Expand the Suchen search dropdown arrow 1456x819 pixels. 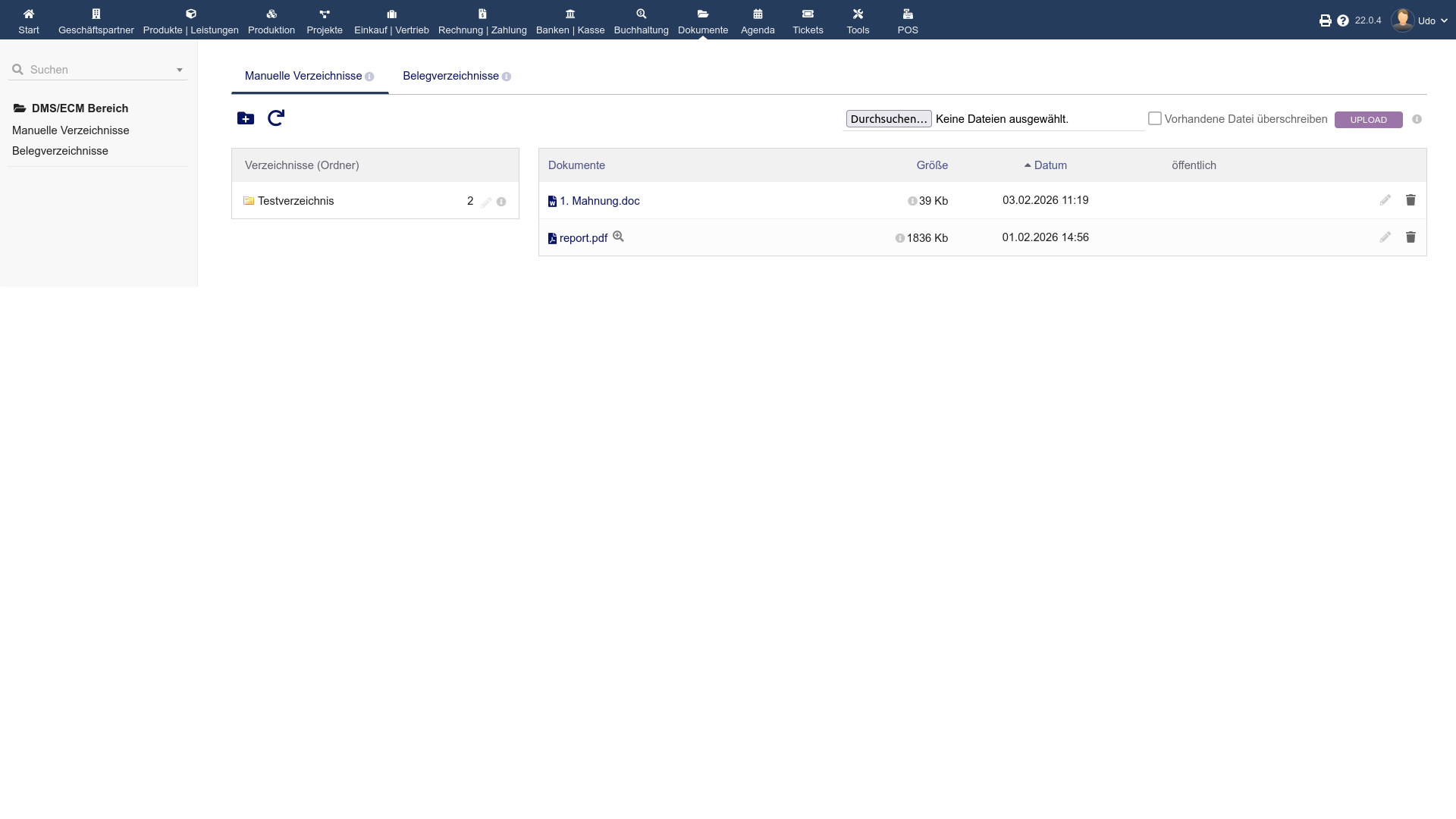(x=180, y=70)
